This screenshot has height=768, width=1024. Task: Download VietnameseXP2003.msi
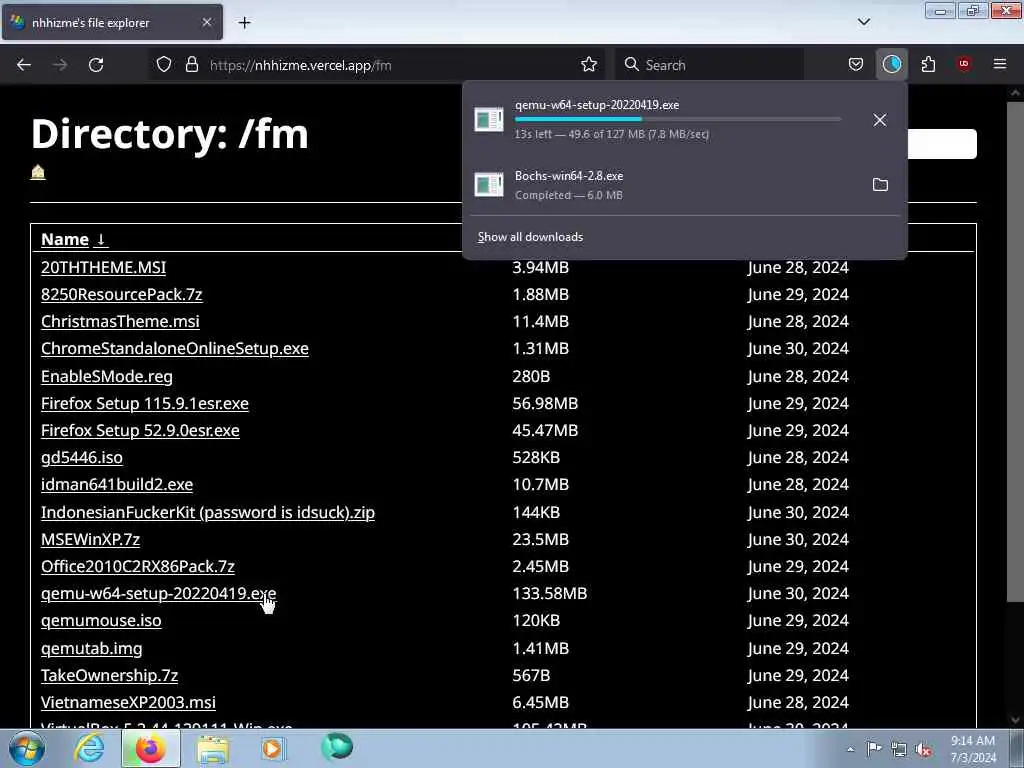pyautogui.click(x=128, y=703)
